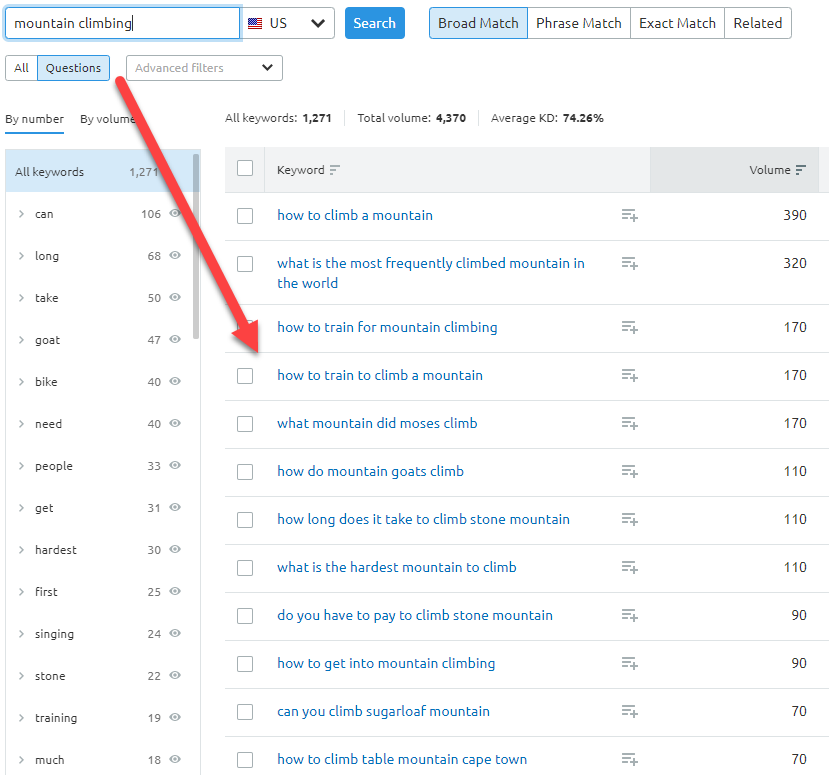Switch to the Phrase Match tab

(578, 23)
